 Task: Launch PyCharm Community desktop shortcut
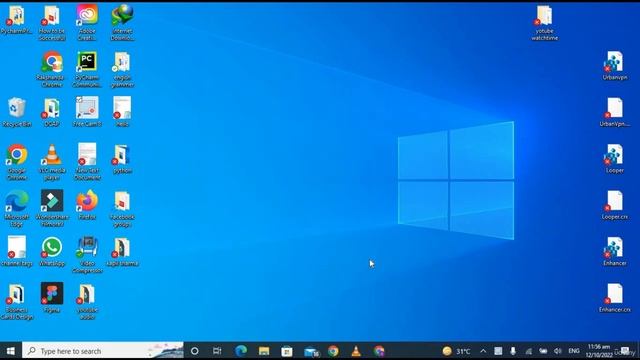click(87, 69)
